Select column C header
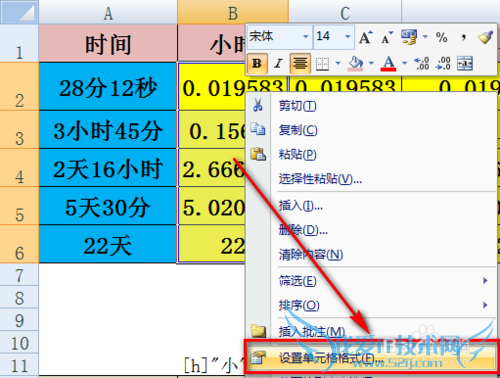 [x=345, y=13]
